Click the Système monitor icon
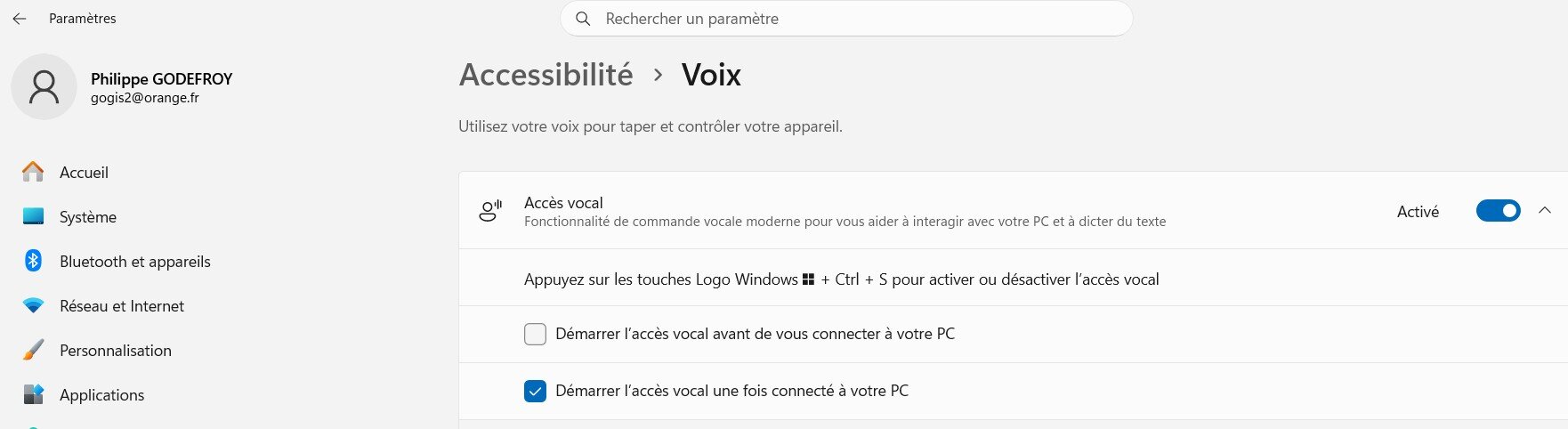Screen dimensions: 1568x429 (33, 216)
